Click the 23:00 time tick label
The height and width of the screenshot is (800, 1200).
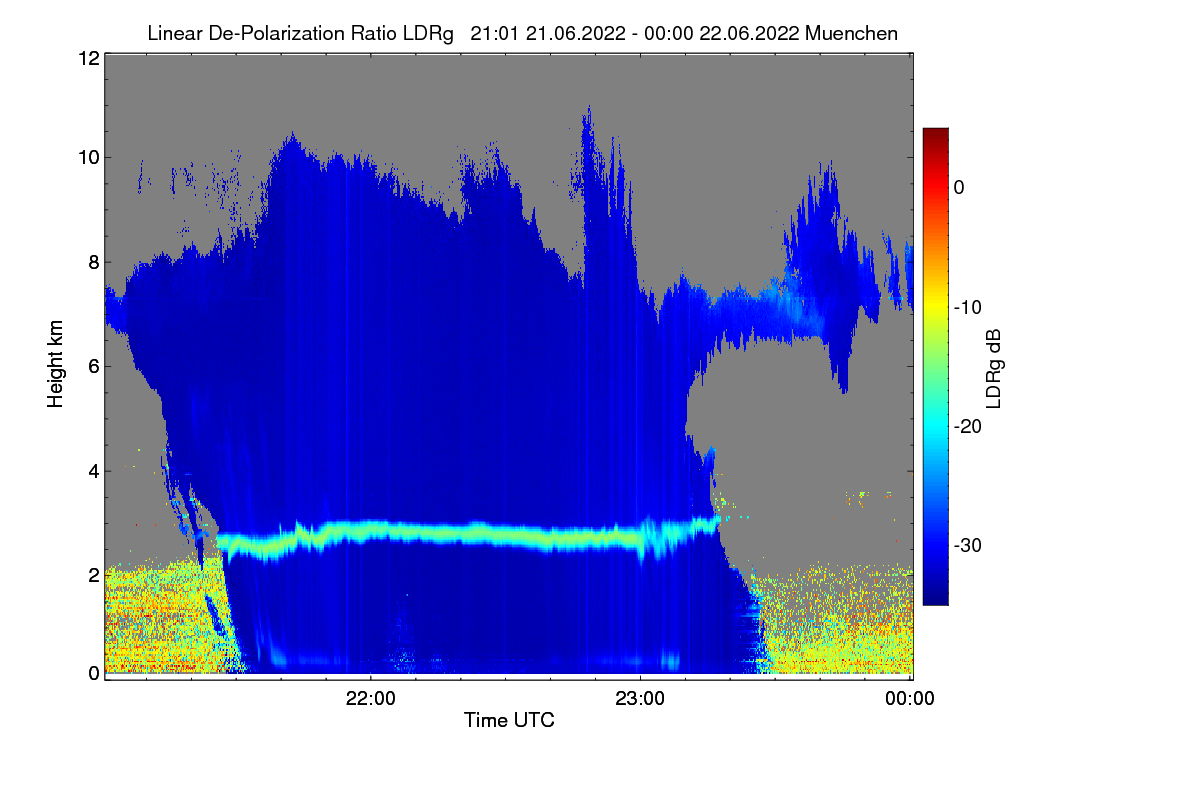point(640,699)
